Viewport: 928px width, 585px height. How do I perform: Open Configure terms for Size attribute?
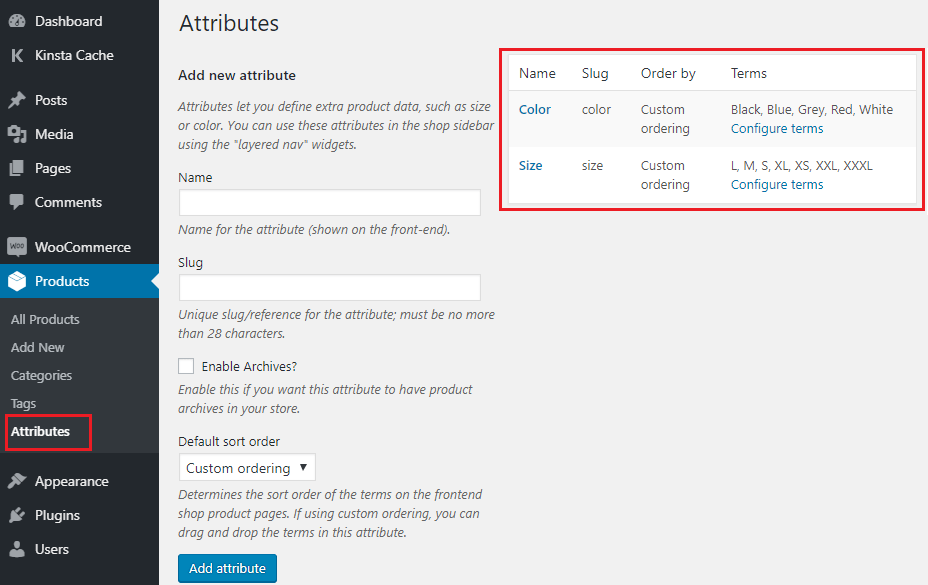click(777, 185)
